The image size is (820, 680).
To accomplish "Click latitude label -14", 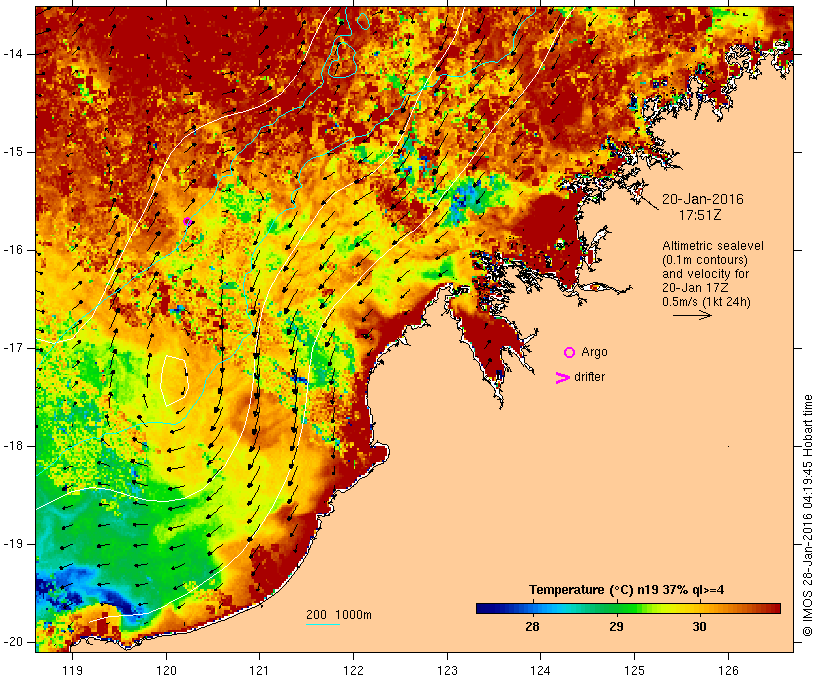I will [12, 54].
